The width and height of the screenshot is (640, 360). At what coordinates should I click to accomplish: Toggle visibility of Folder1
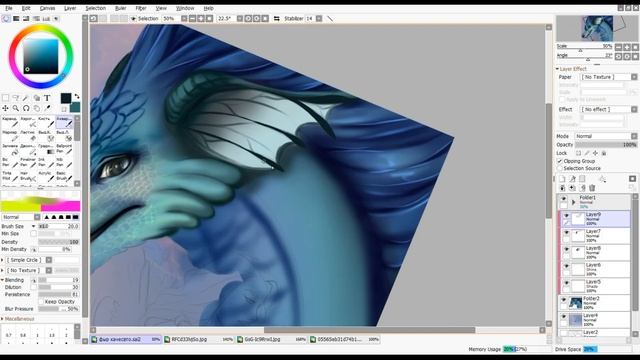pyautogui.click(x=564, y=199)
